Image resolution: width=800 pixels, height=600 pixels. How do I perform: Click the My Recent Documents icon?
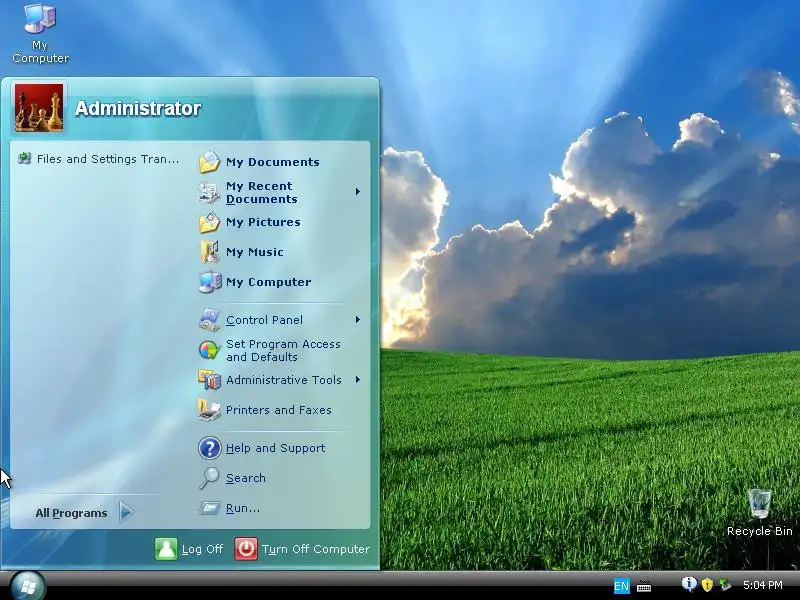point(209,192)
